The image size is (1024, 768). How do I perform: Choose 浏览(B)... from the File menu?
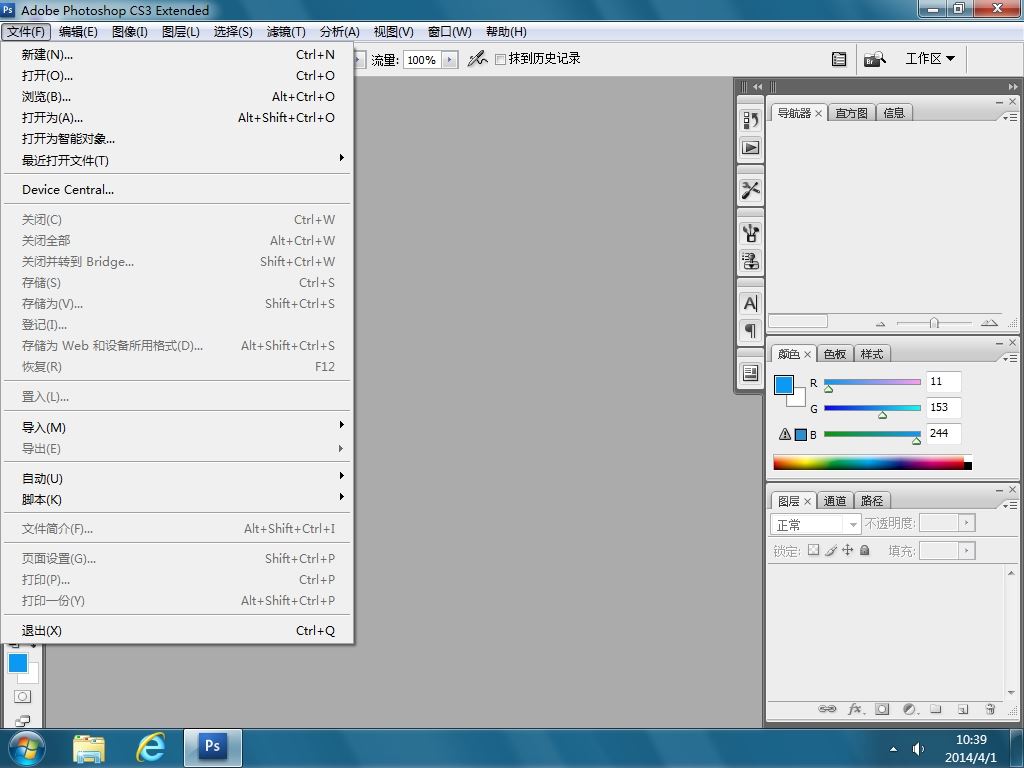178,97
